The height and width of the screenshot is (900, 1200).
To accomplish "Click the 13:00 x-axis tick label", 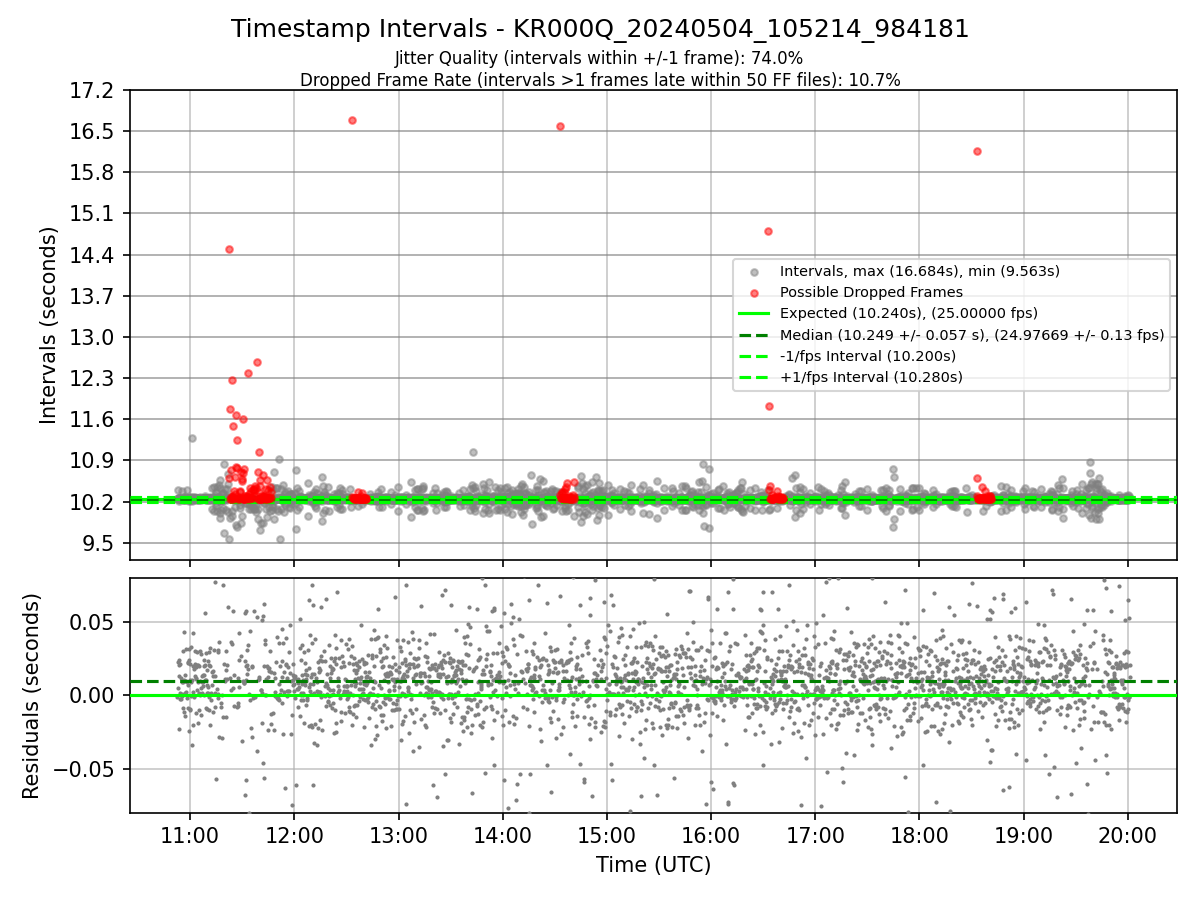I will (x=398, y=835).
